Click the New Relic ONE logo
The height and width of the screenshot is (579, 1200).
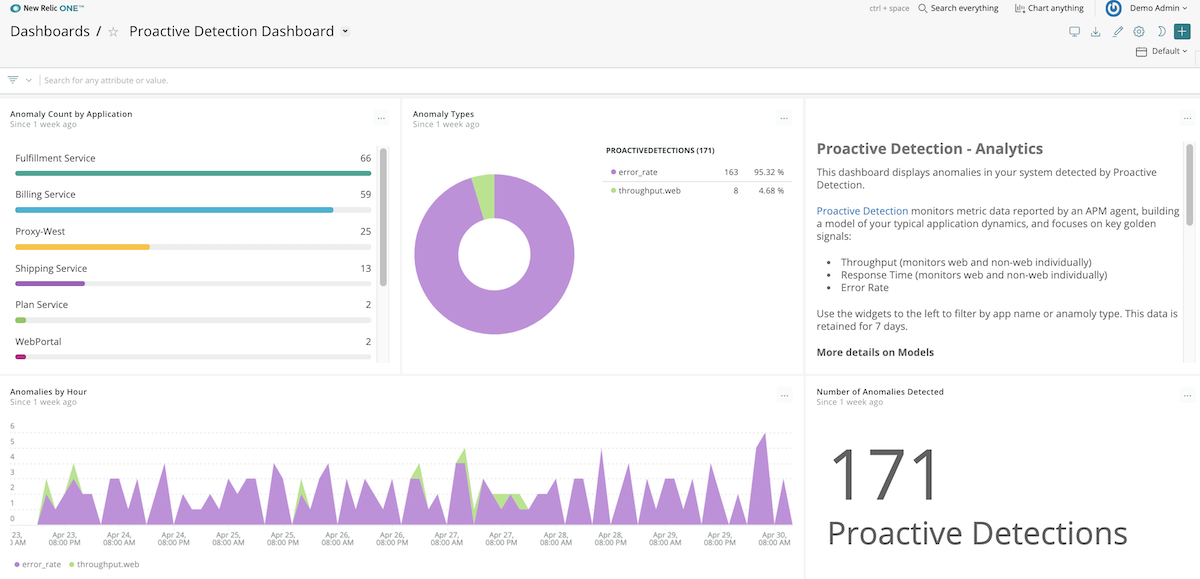pos(47,8)
